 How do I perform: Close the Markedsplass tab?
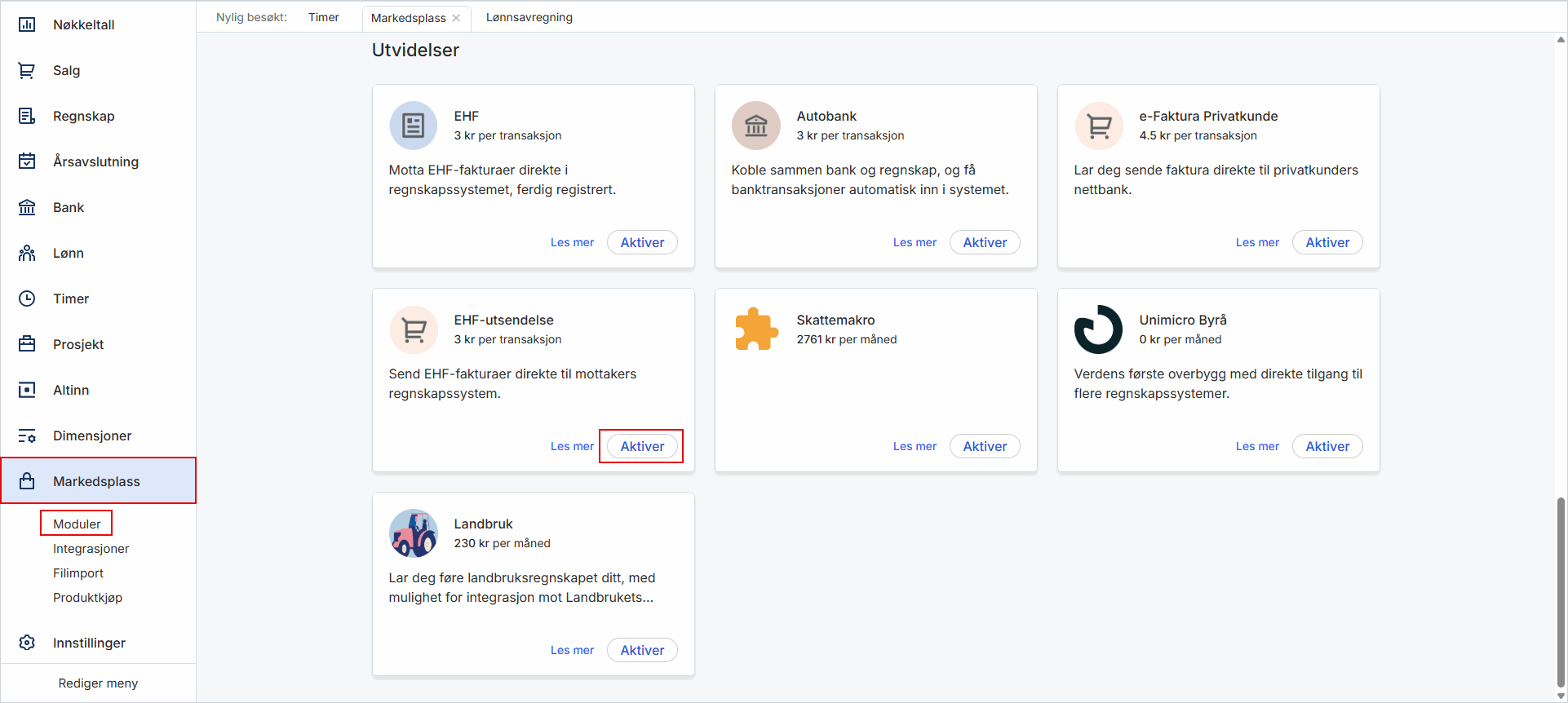pos(456,18)
